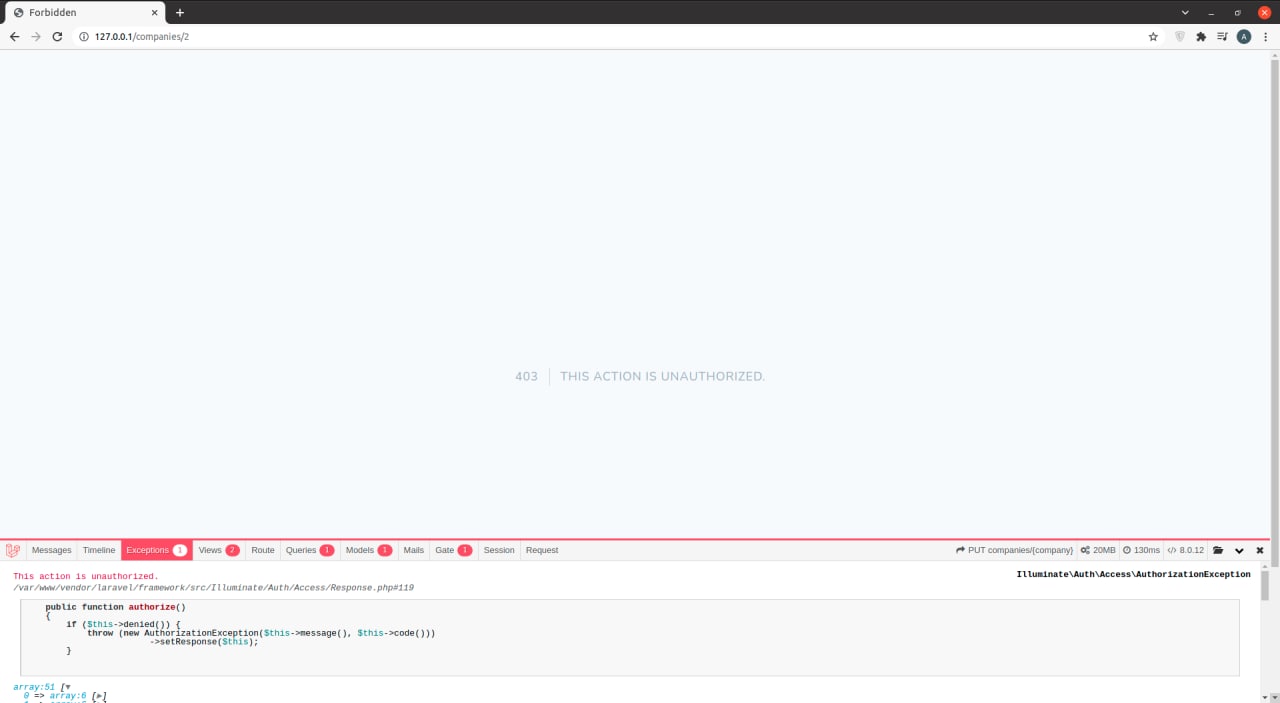
Task: Open debugbar storage folder icon
Action: coord(1218,550)
